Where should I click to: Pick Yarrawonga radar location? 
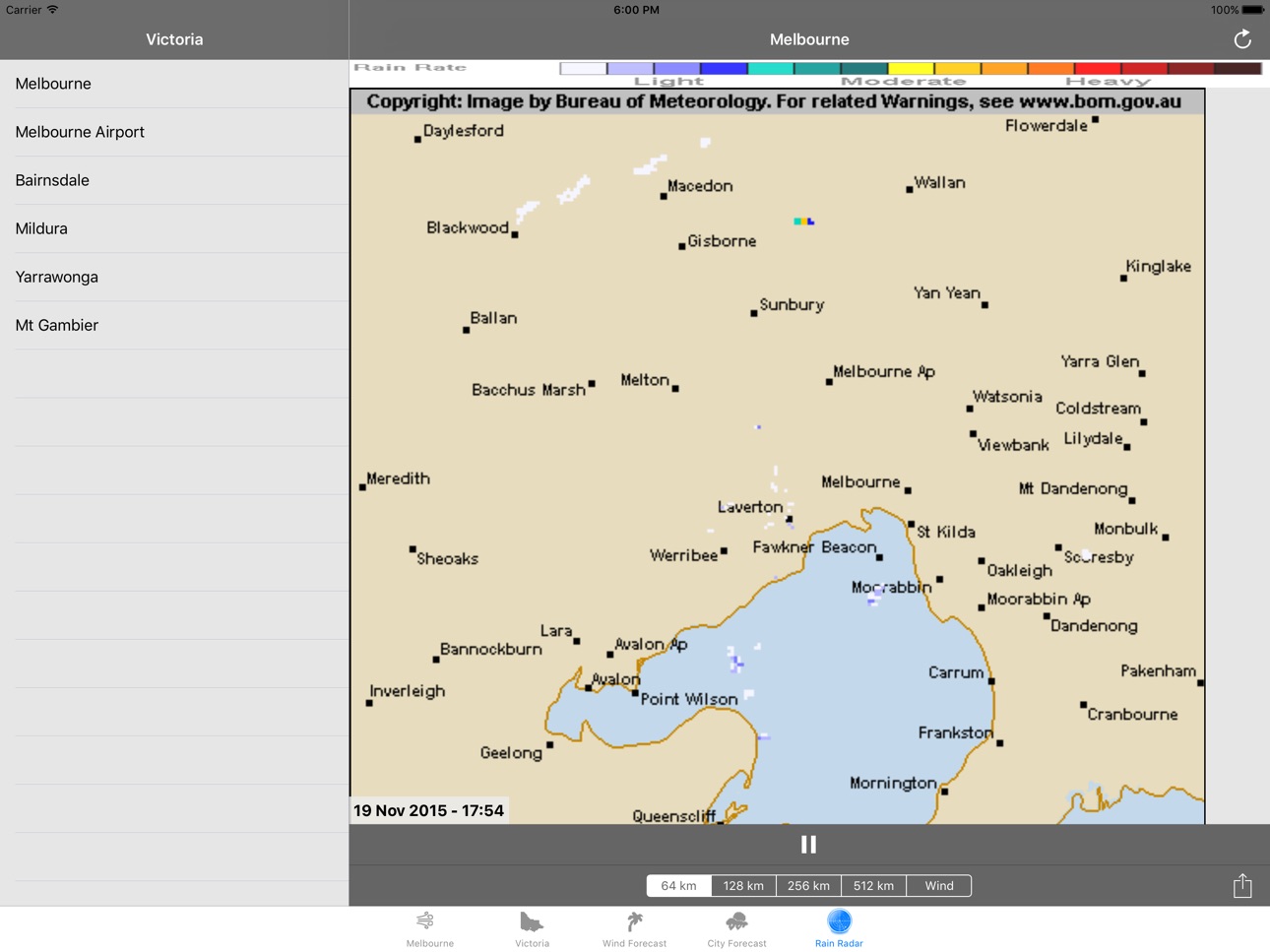tap(174, 277)
